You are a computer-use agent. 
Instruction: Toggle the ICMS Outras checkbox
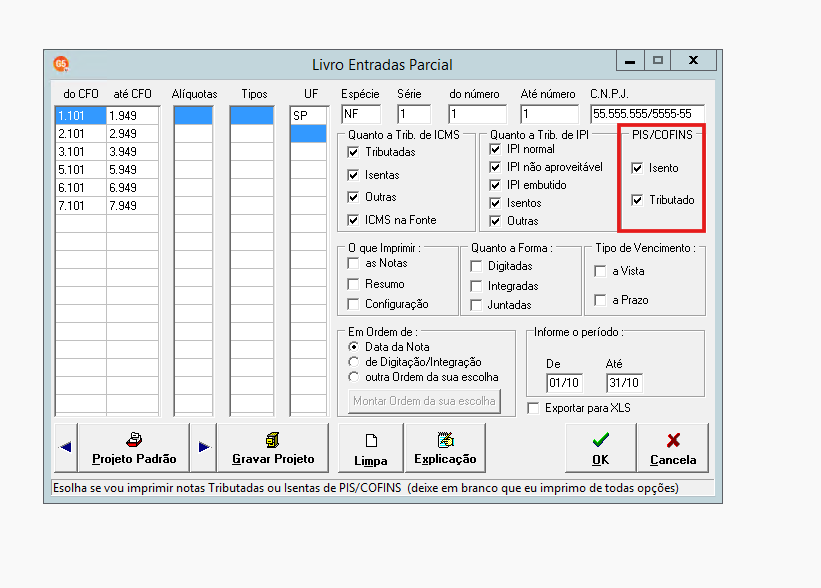[x=353, y=197]
